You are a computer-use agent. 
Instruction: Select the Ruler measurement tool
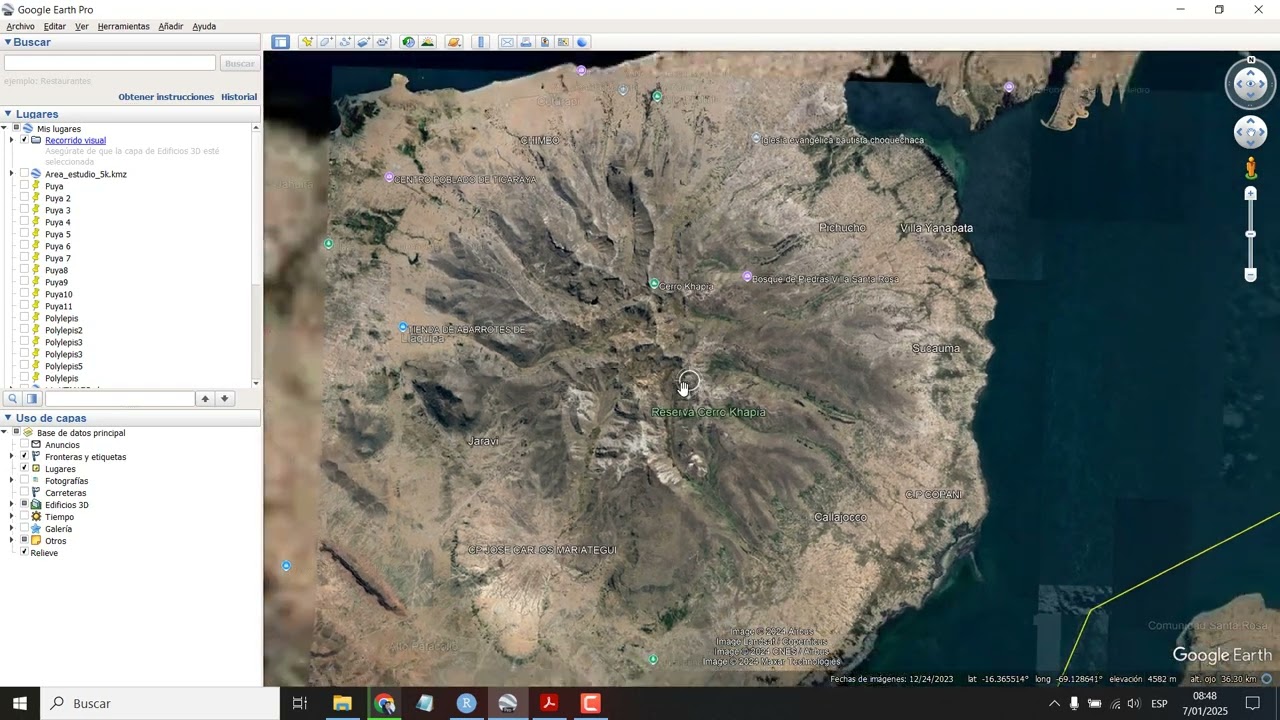(x=481, y=42)
